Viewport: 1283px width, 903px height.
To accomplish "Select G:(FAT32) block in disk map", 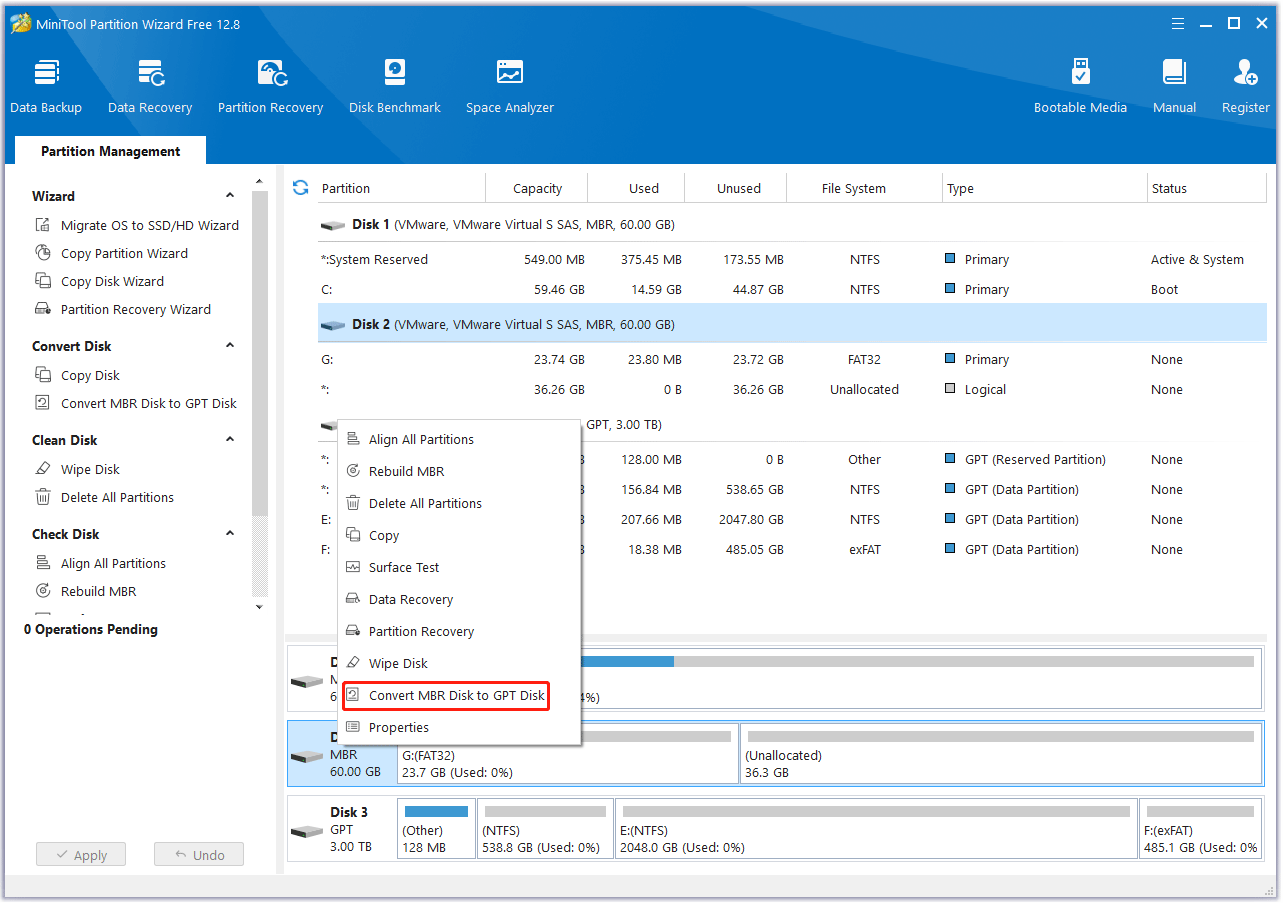I will [x=568, y=754].
